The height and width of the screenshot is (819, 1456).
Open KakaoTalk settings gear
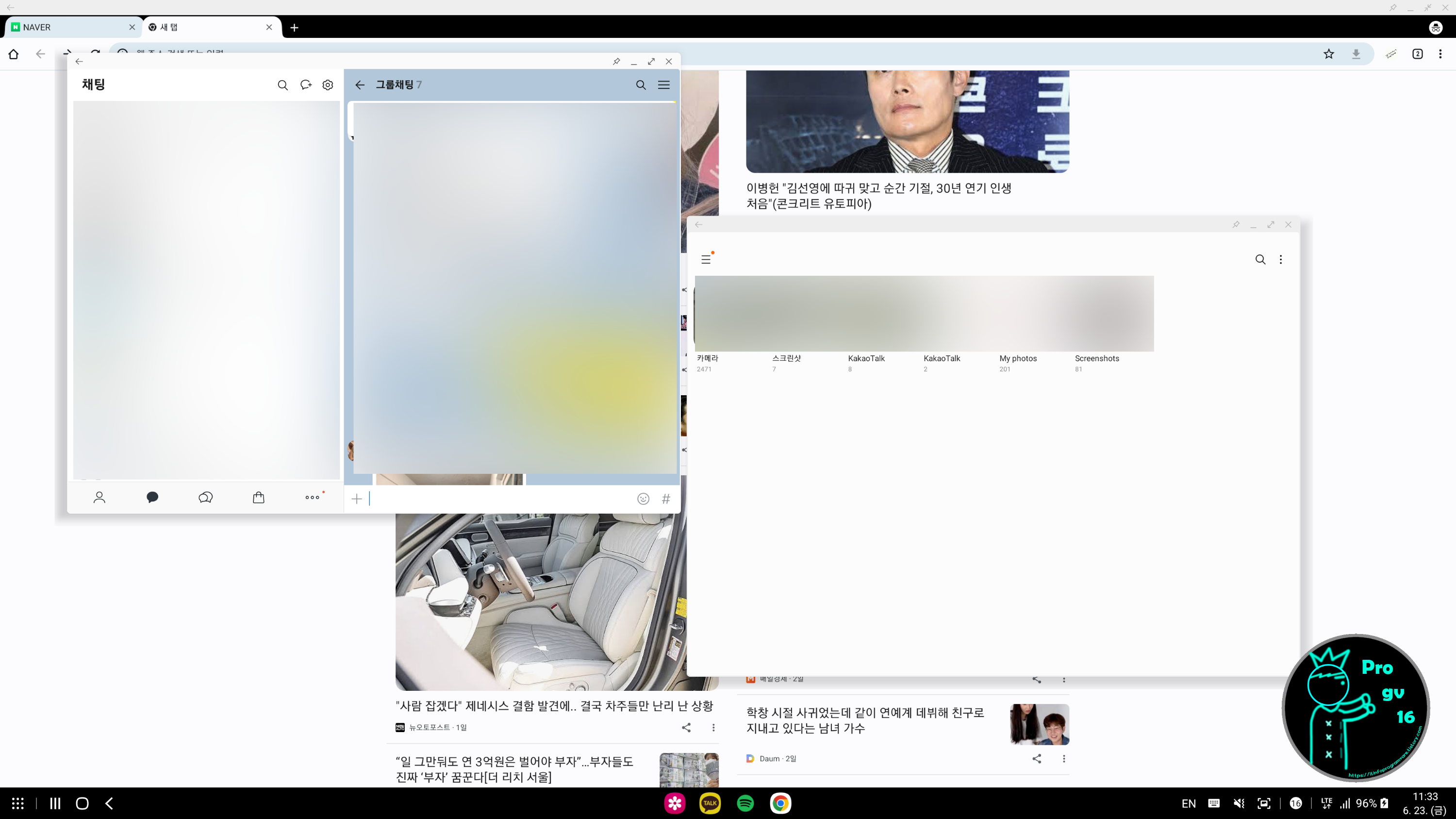click(x=327, y=85)
